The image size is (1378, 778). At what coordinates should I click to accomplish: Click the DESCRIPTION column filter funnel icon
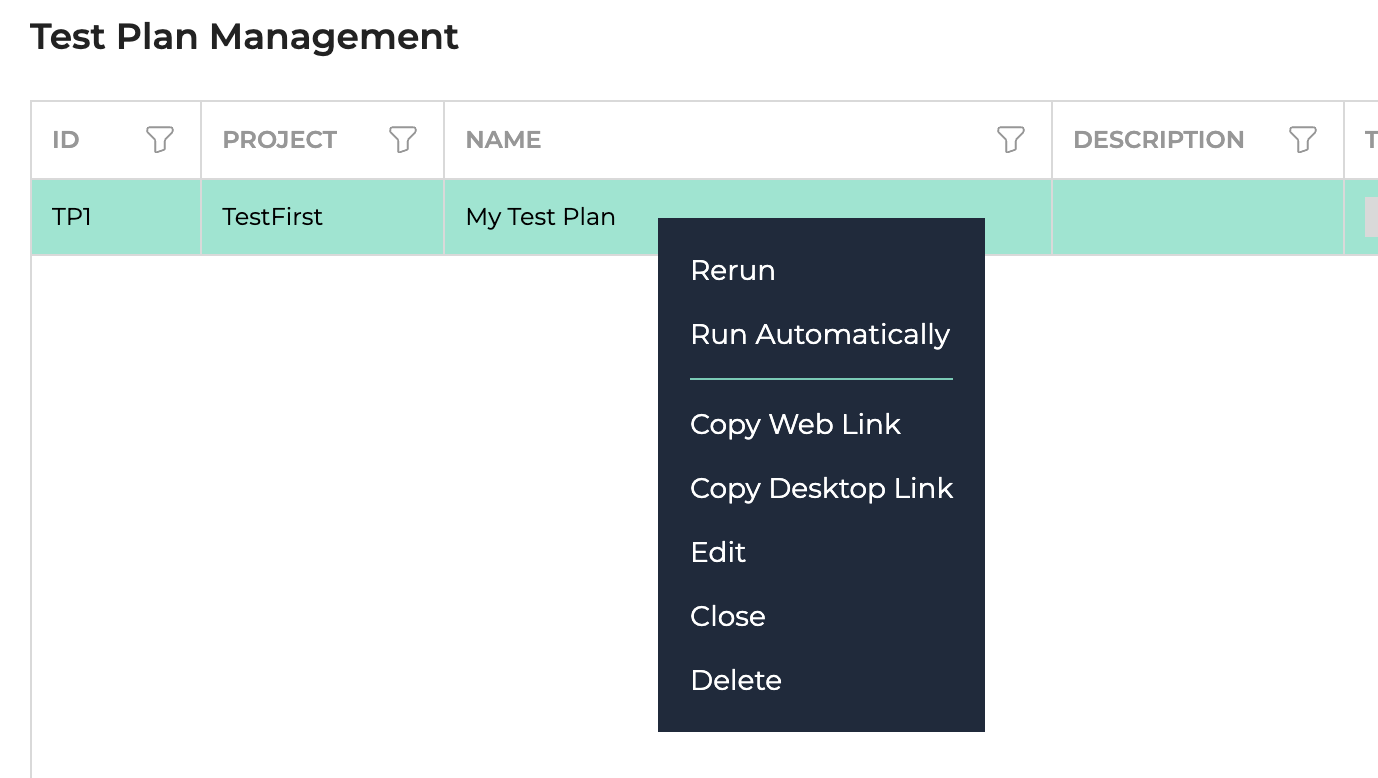1302,140
